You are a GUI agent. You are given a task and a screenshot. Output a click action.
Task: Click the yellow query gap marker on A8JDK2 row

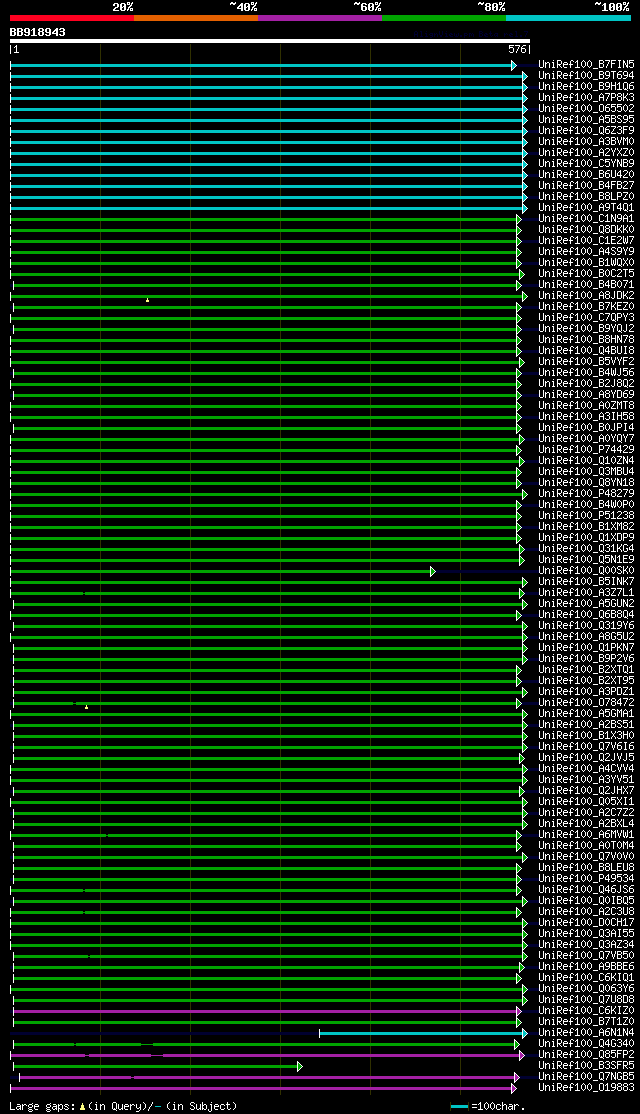147,301
